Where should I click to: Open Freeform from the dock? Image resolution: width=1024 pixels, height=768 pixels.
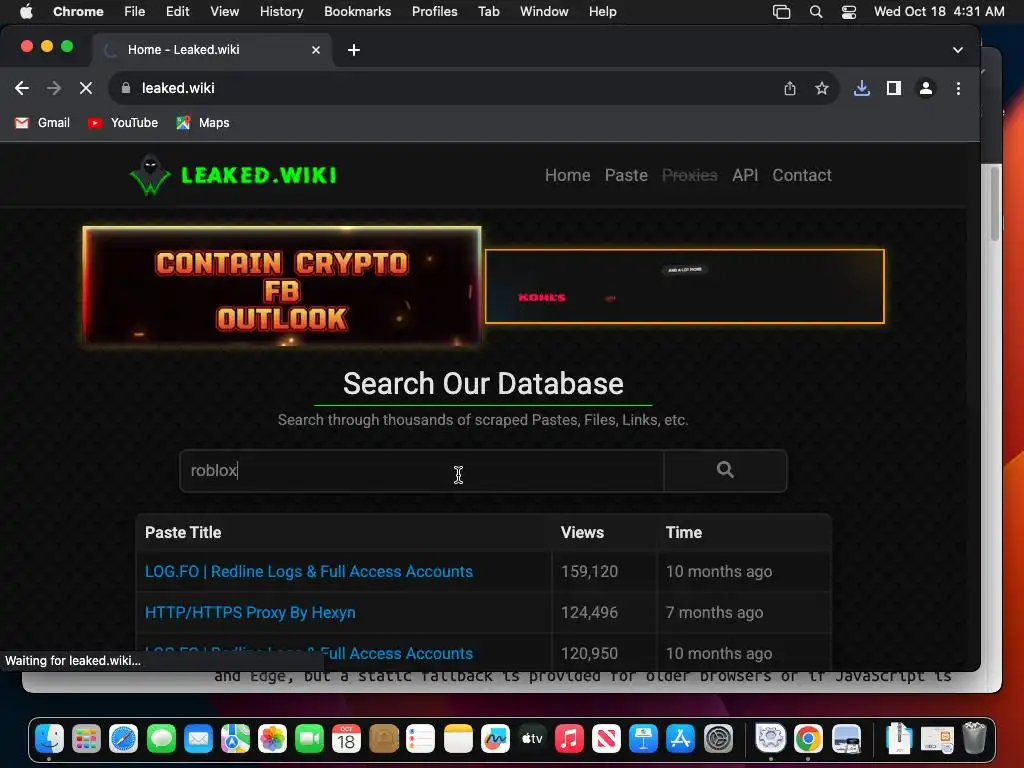tap(495, 739)
